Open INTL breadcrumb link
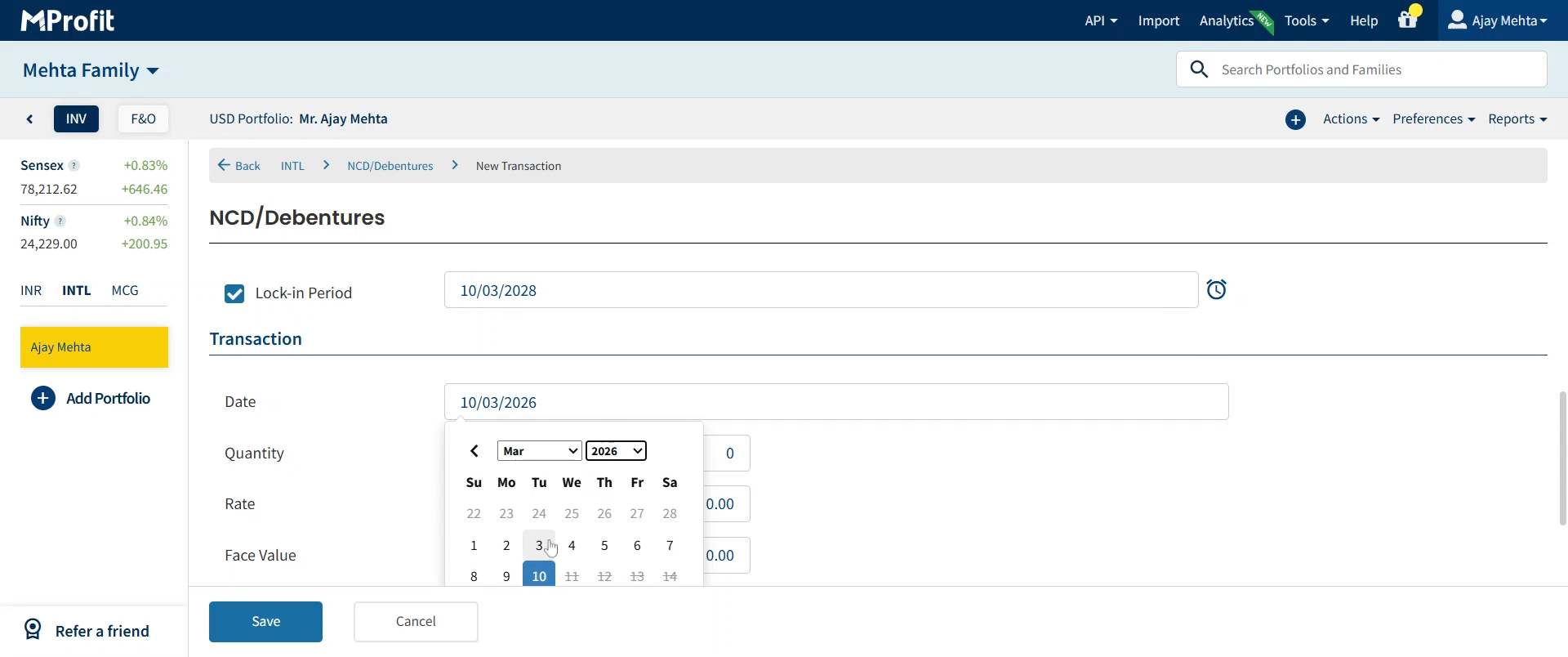 click(292, 166)
